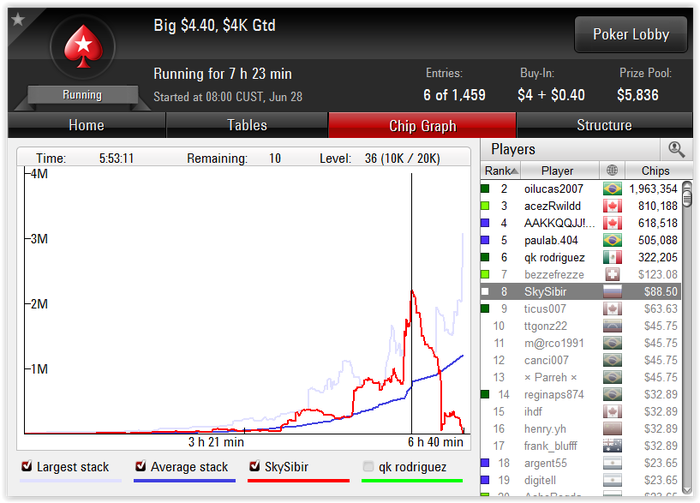Click the Brazil flag beside paulab.404
This screenshot has height=503, width=700.
click(612, 241)
